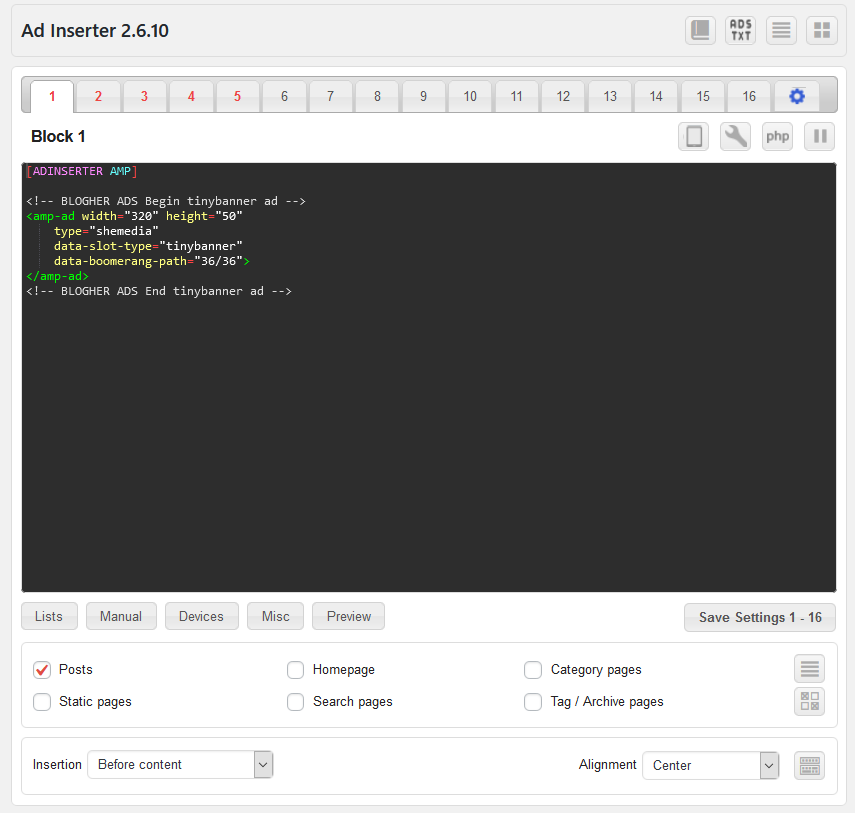Switch to block tab 13
The height and width of the screenshot is (813, 855).
click(610, 97)
